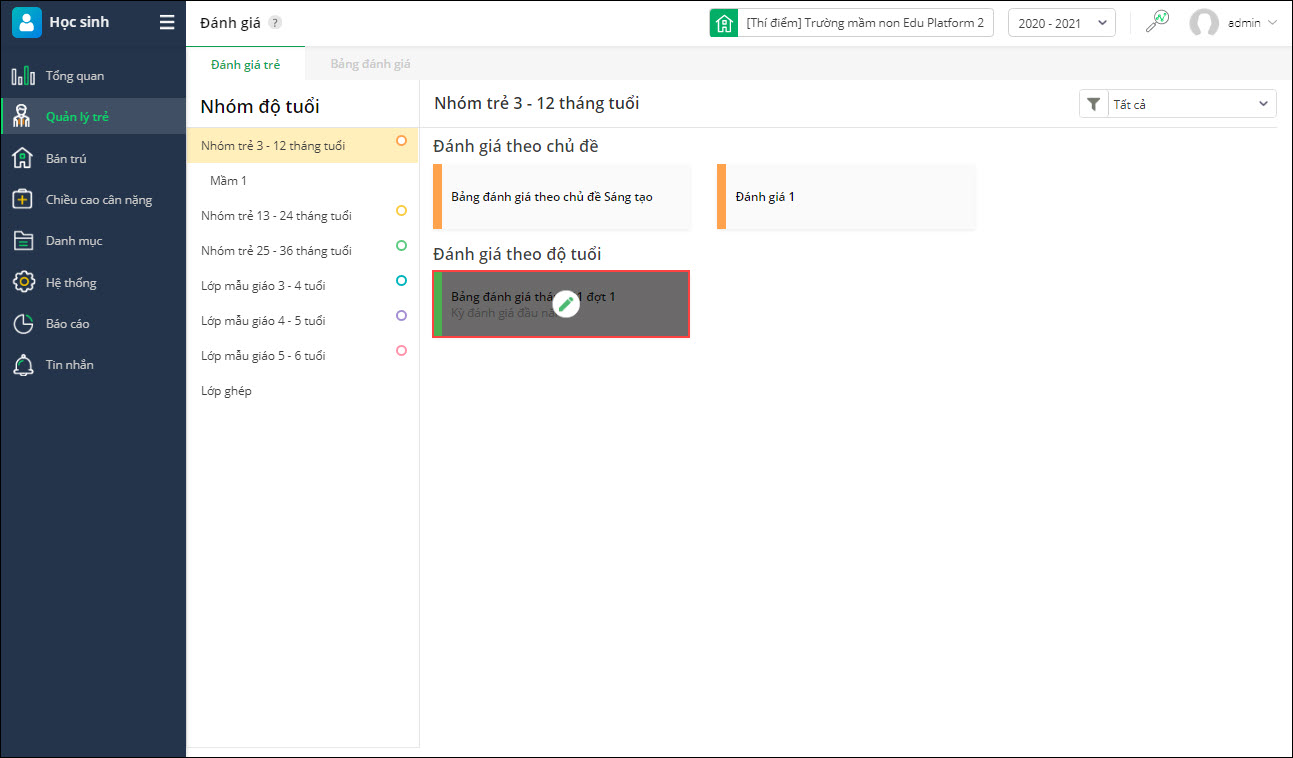The width and height of the screenshot is (1293, 758).
Task: Collapse the sidebar with the hamburger icon
Action: pos(167,22)
